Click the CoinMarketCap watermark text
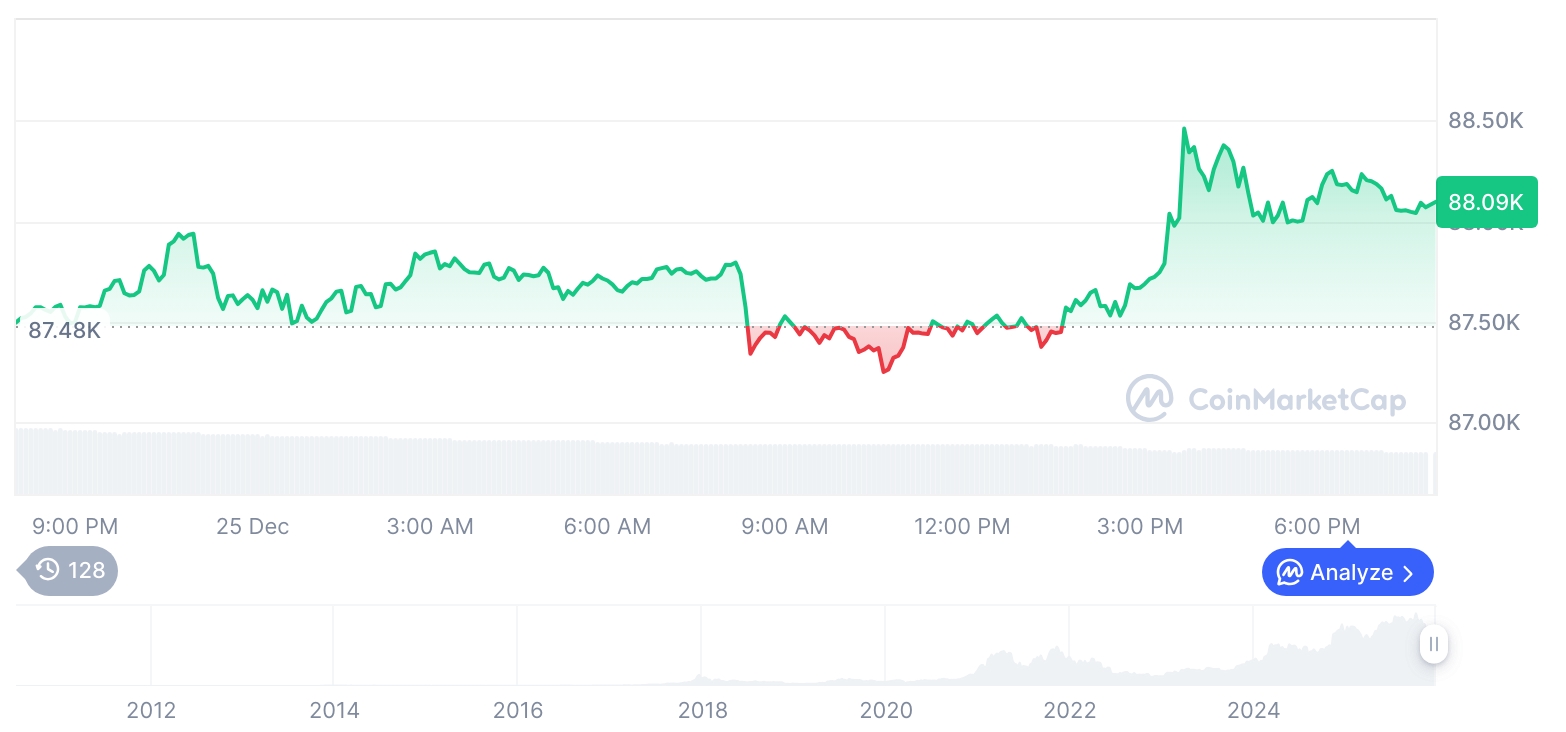1566x732 pixels. point(1296,401)
